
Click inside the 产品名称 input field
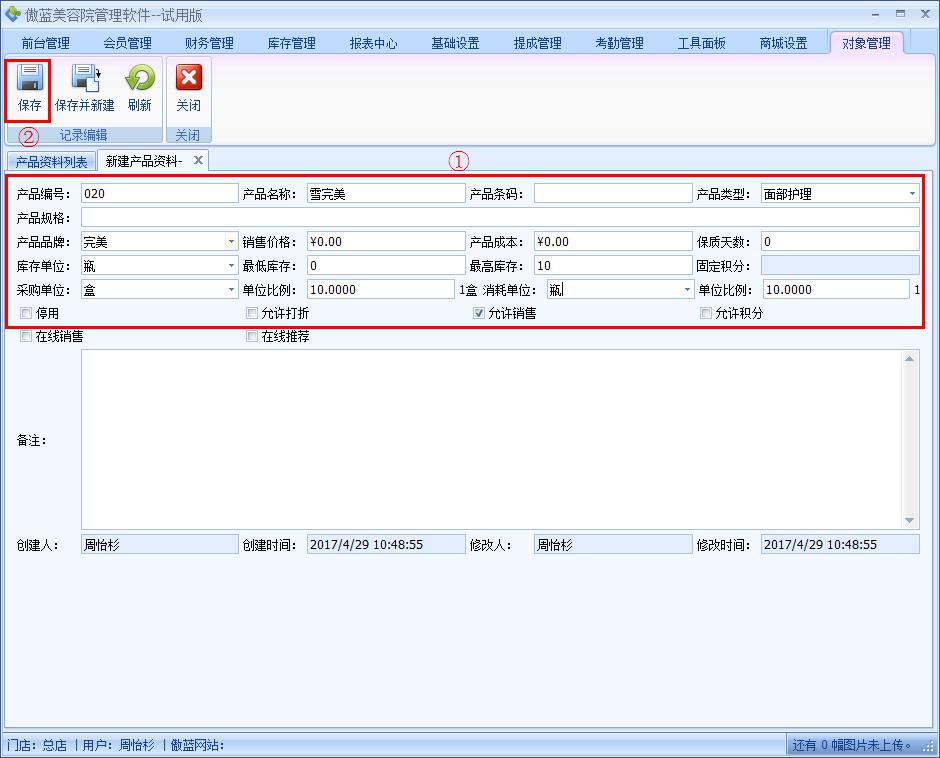pos(385,192)
